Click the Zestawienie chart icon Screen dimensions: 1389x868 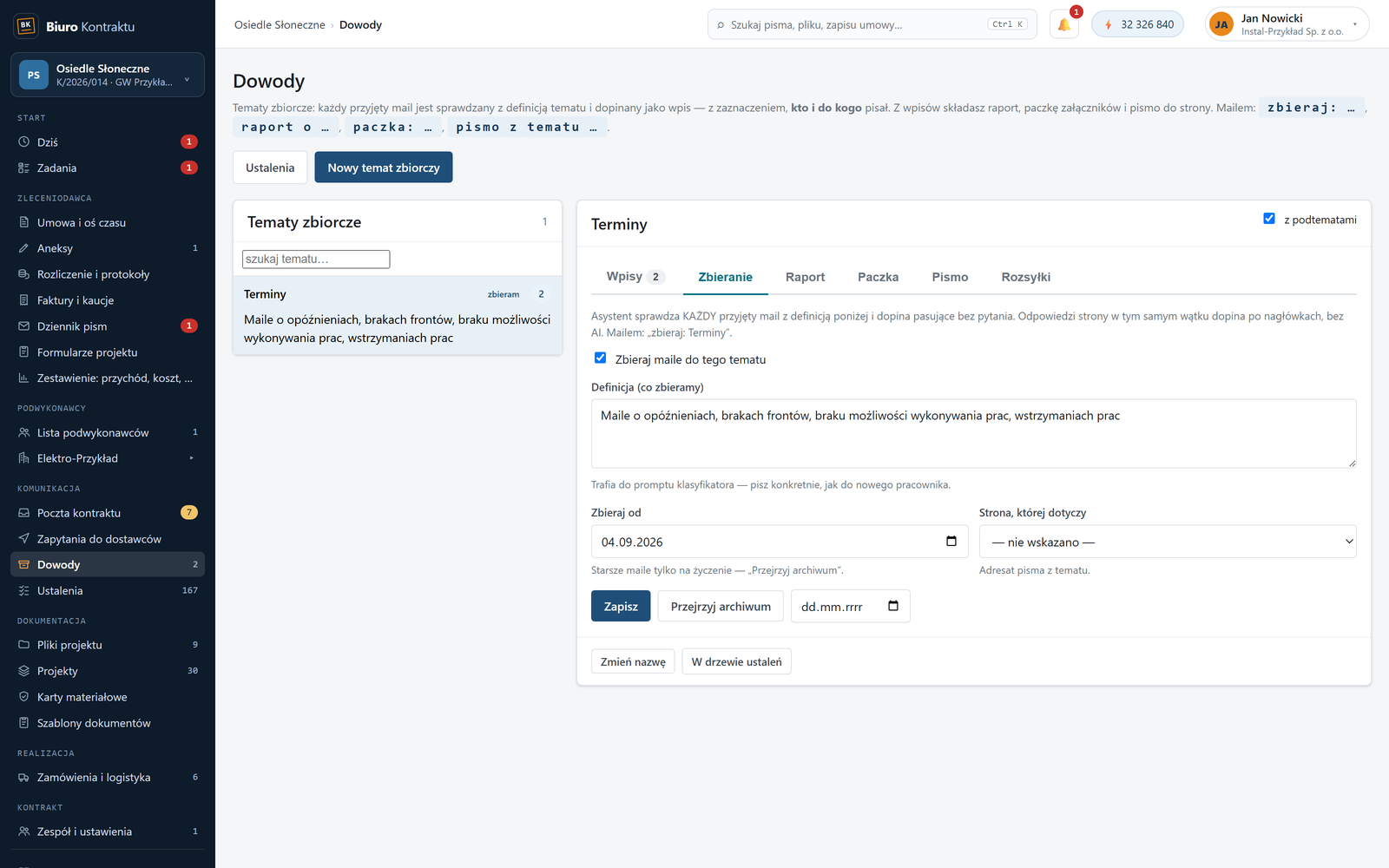(x=24, y=378)
